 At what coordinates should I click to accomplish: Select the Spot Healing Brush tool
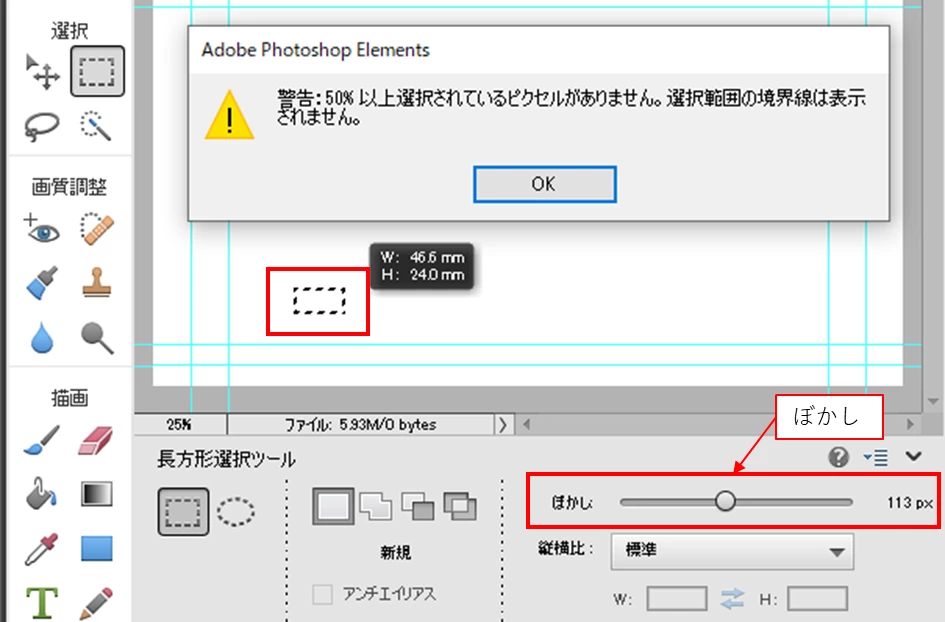(97, 228)
